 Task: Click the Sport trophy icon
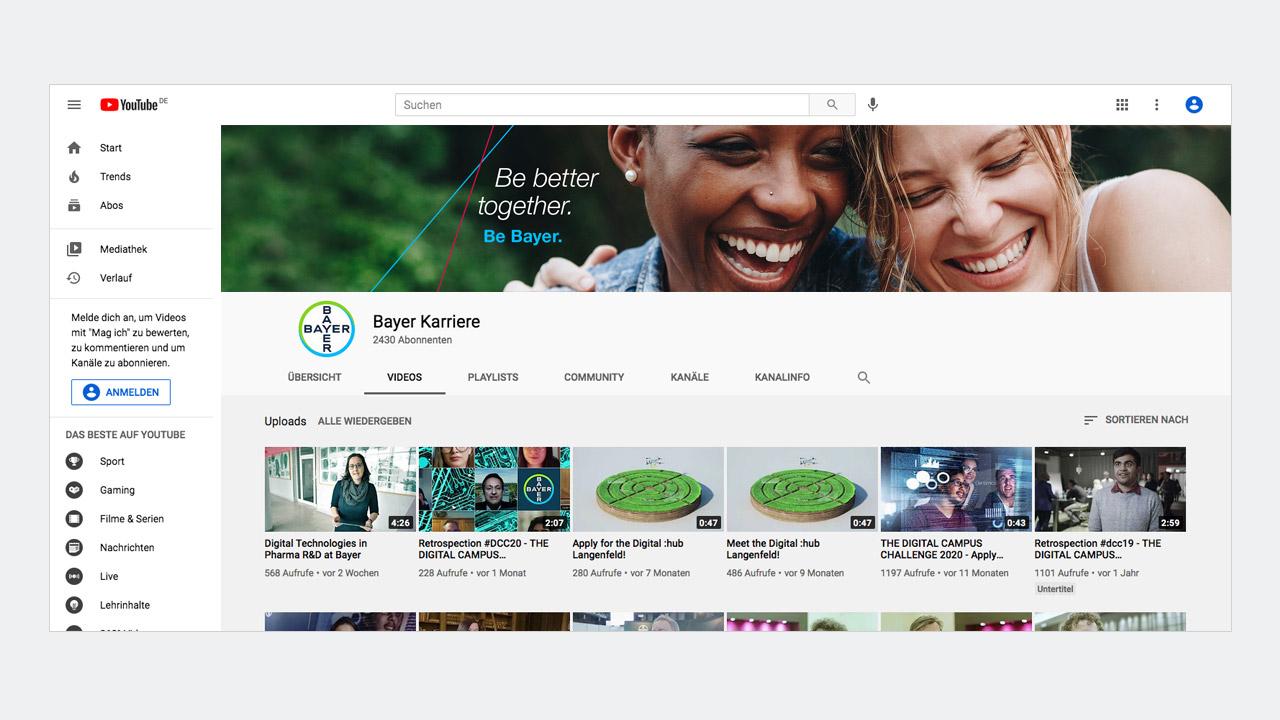(x=74, y=462)
